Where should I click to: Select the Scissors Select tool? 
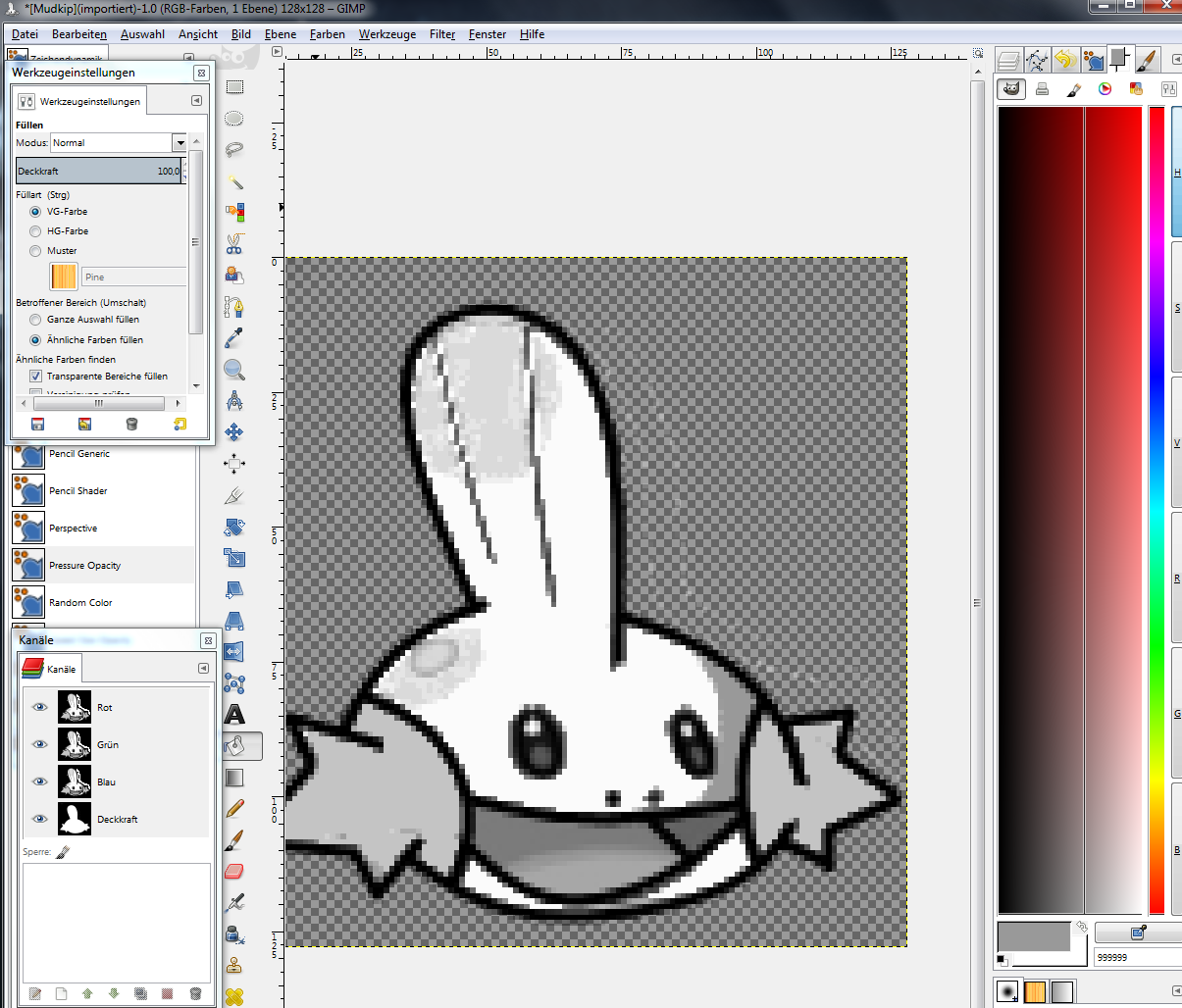(234, 244)
